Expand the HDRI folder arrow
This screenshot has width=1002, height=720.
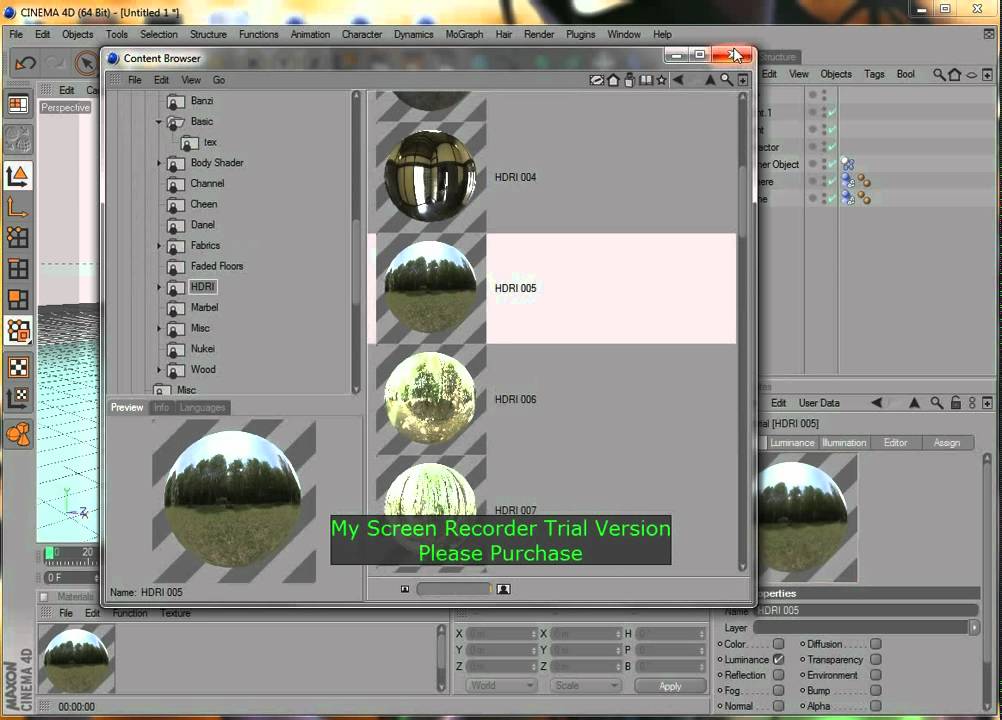click(158, 287)
